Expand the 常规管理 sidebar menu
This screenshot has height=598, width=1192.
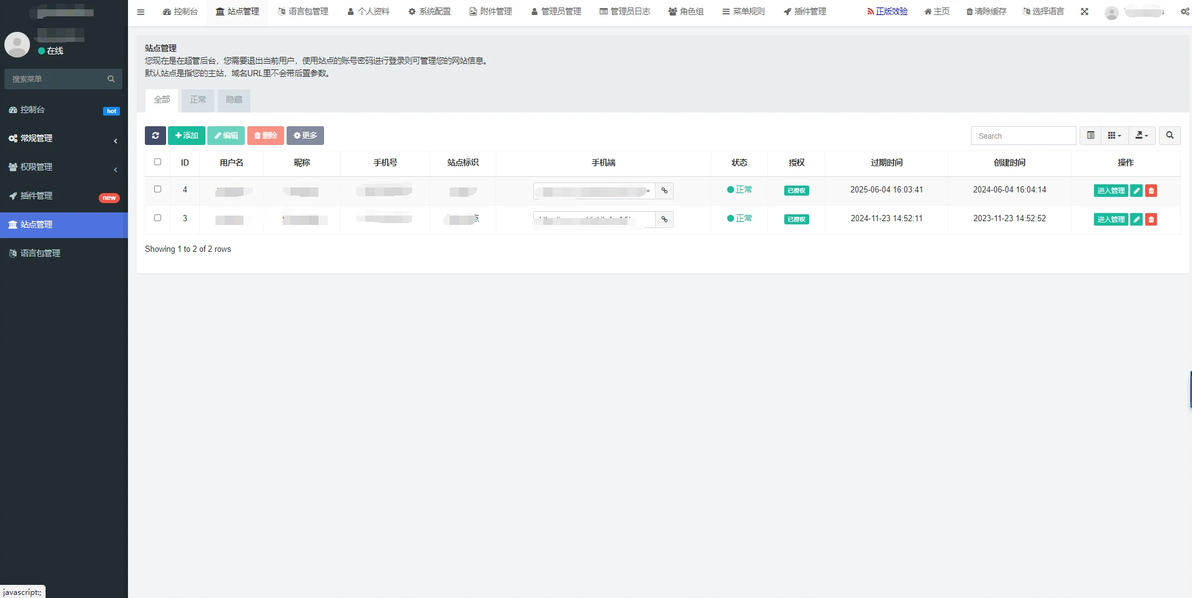[x=64, y=139]
